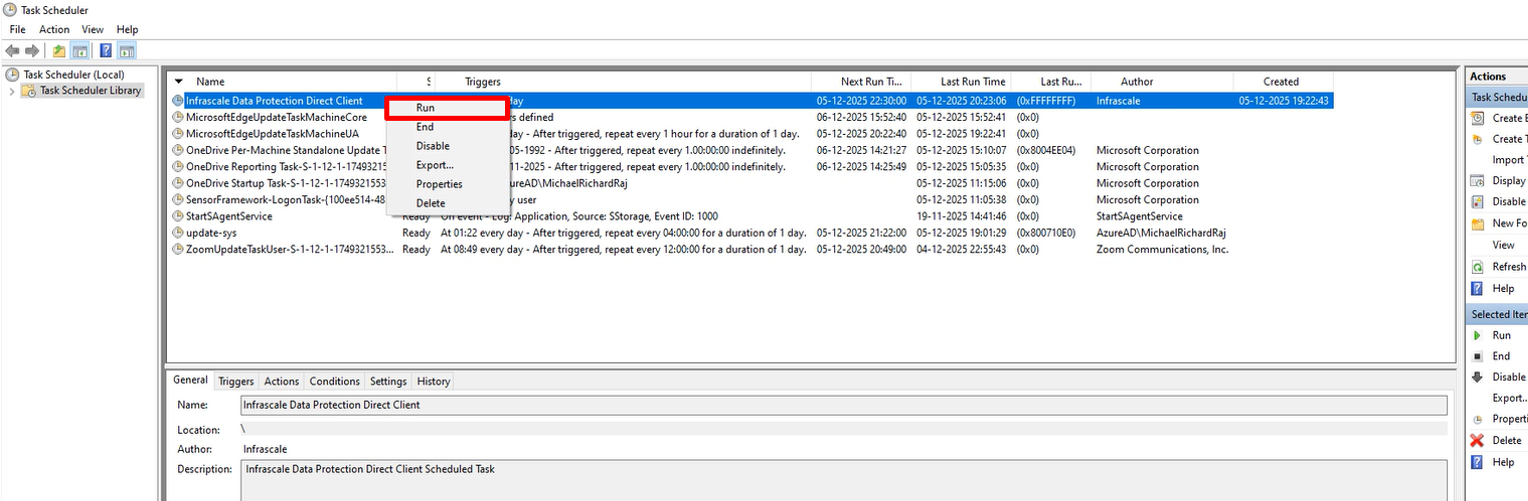Open the History tab
Screen dimensions: 1528x501
433,381
